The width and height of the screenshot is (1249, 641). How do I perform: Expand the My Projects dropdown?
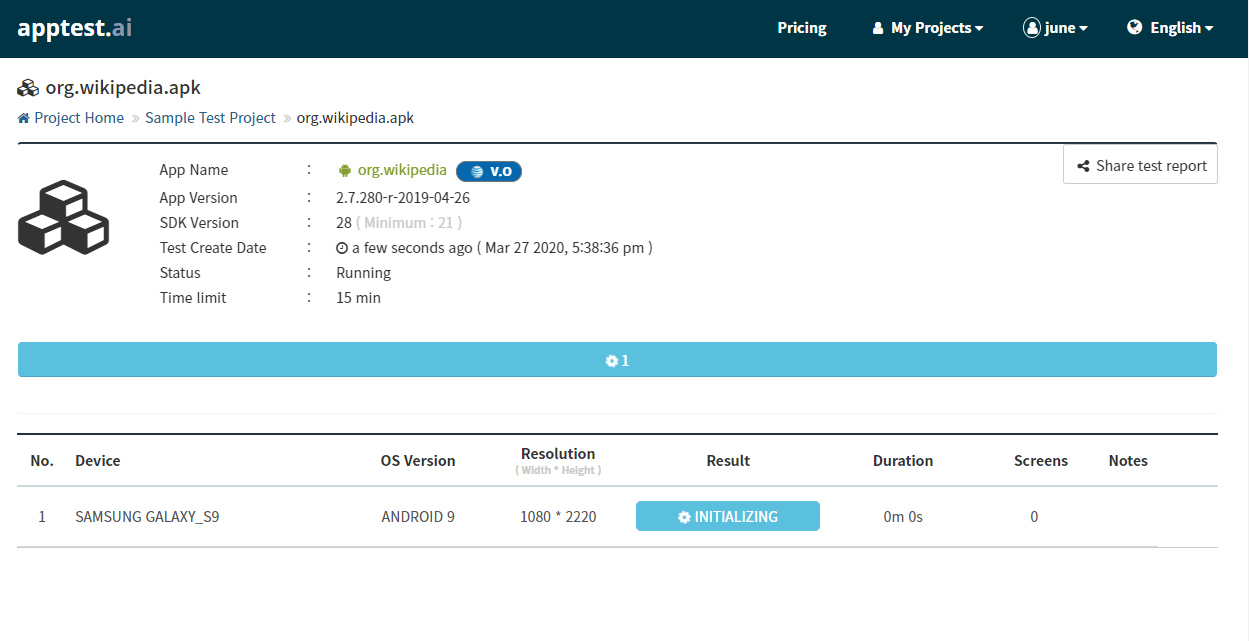pyautogui.click(x=928, y=28)
